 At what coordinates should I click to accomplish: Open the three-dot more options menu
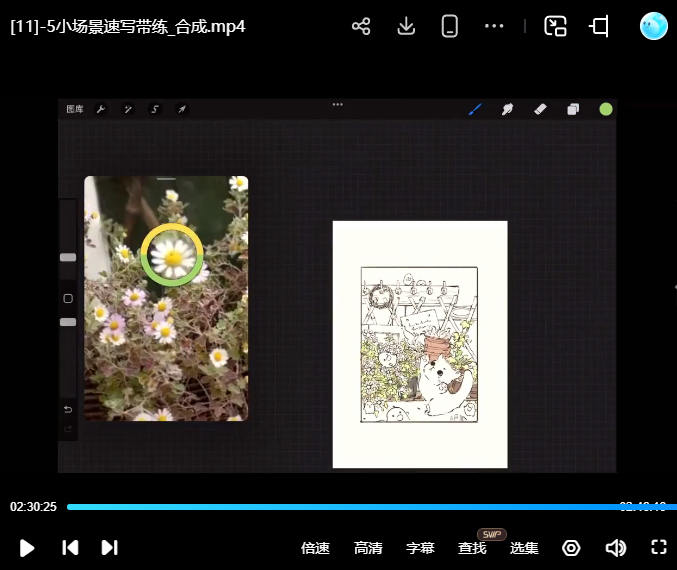[494, 27]
